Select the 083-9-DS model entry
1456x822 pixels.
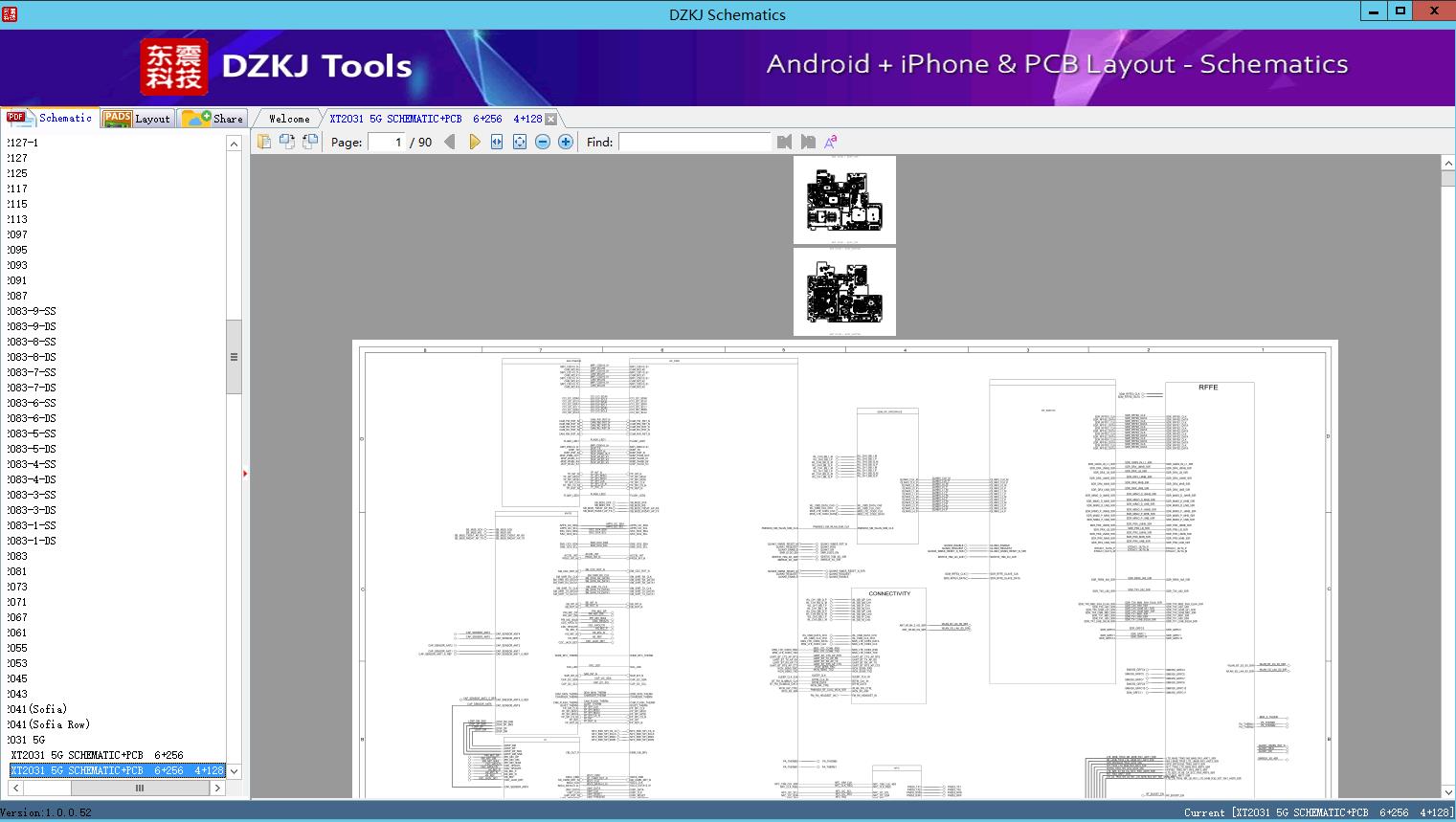point(33,326)
